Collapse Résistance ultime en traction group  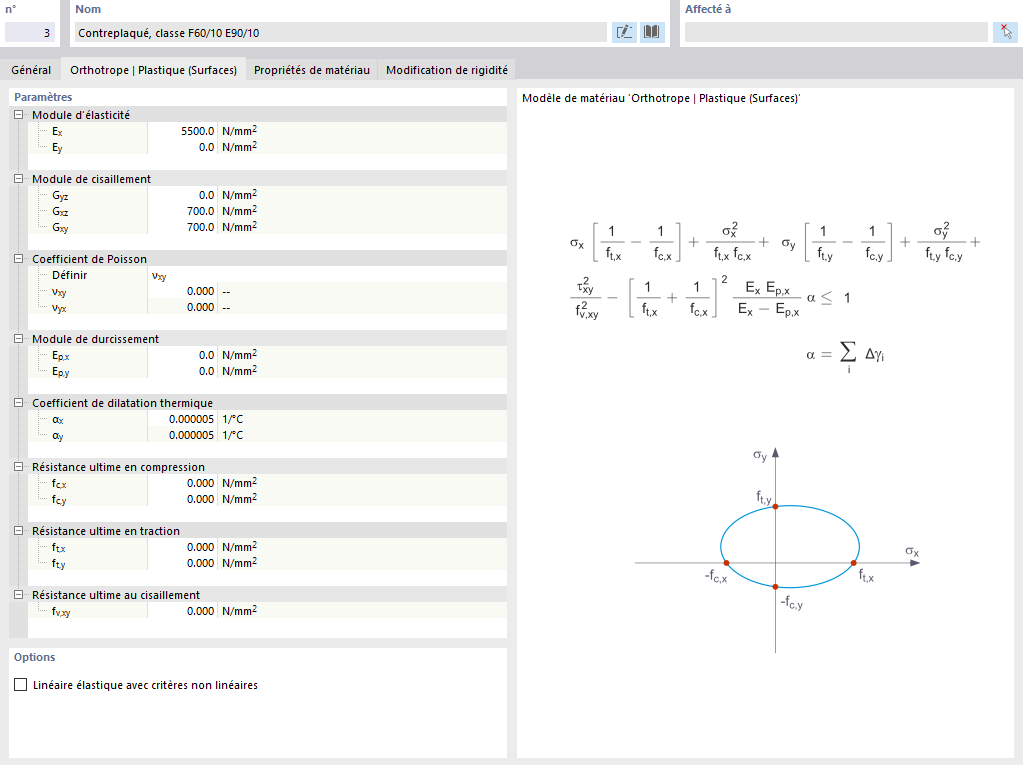(19, 531)
